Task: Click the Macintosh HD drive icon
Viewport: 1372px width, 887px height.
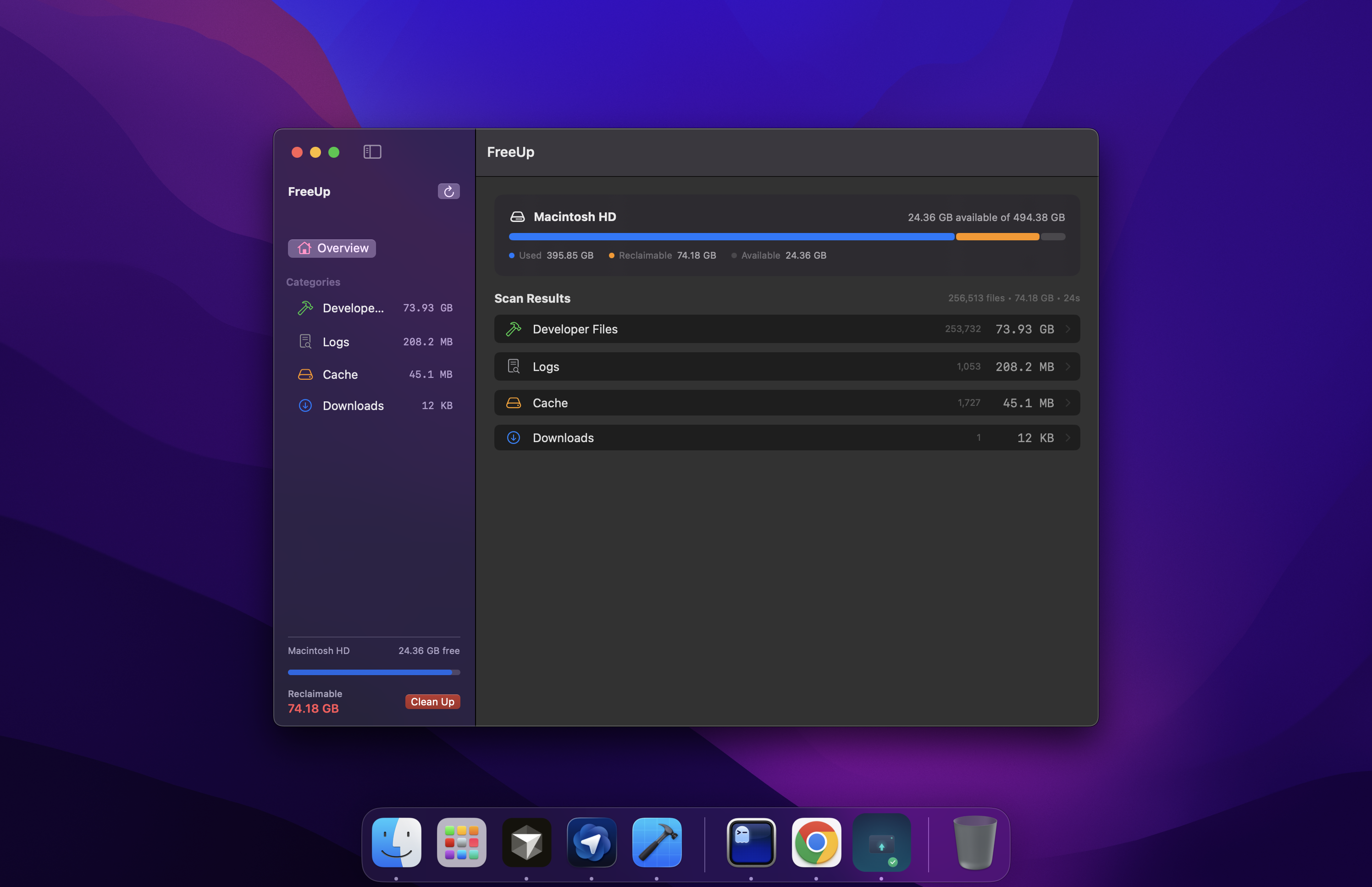Action: (517, 217)
